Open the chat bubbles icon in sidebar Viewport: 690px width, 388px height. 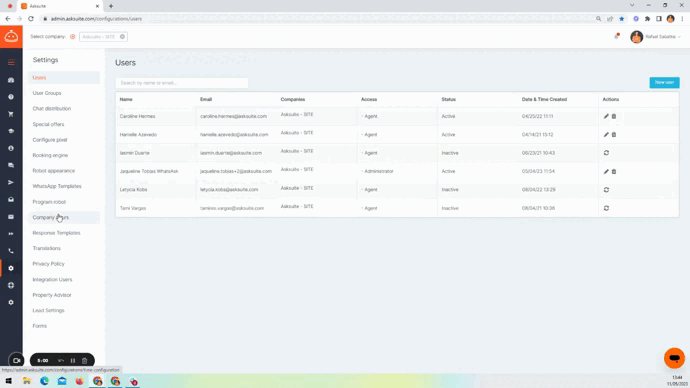point(11,165)
